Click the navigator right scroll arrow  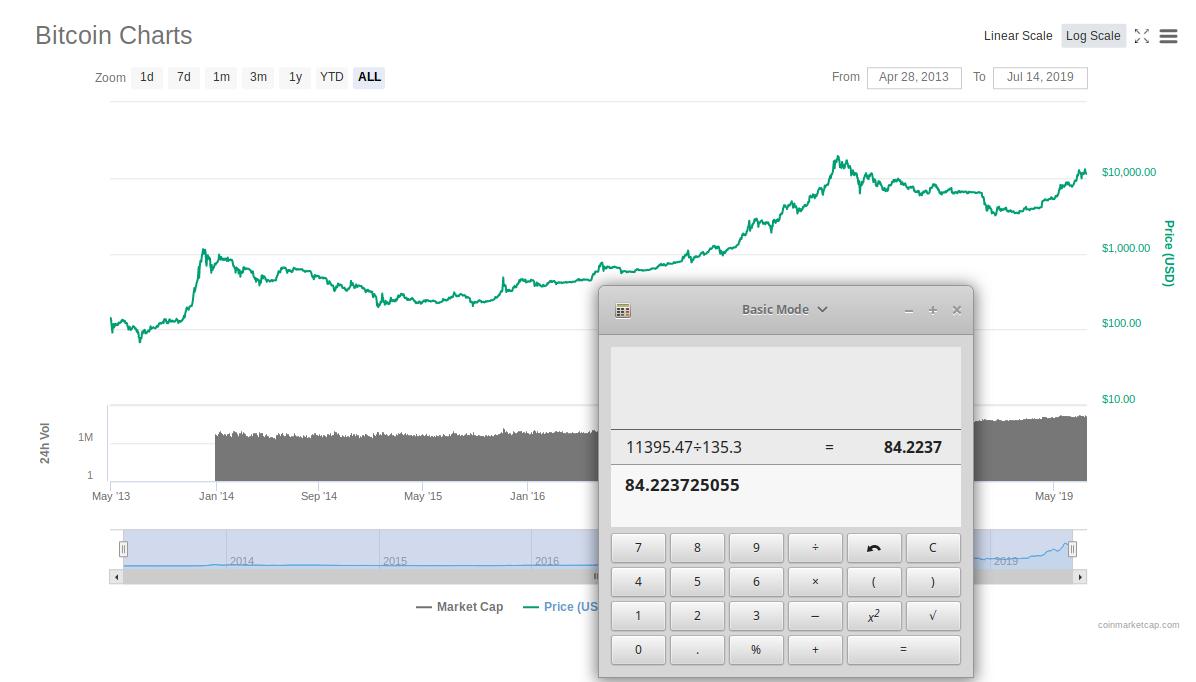point(1080,577)
